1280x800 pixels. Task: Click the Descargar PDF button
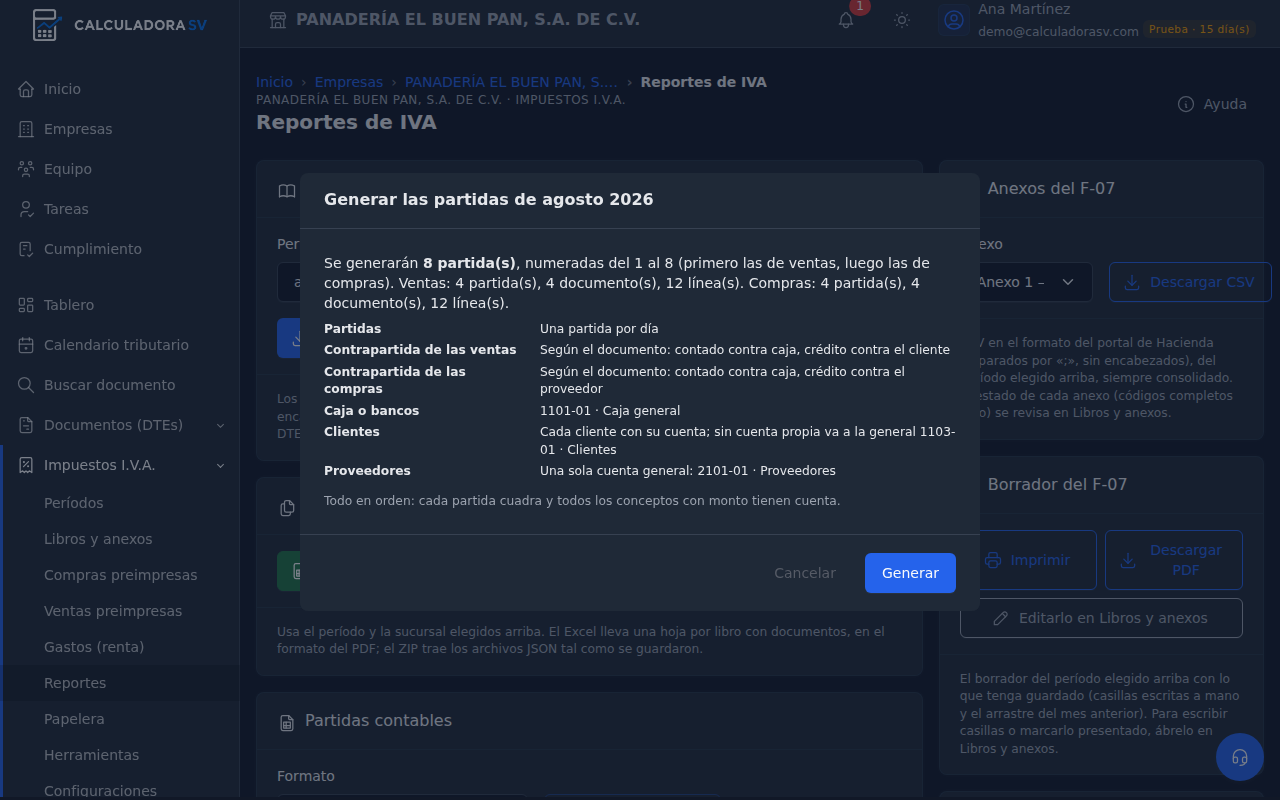pos(1174,560)
